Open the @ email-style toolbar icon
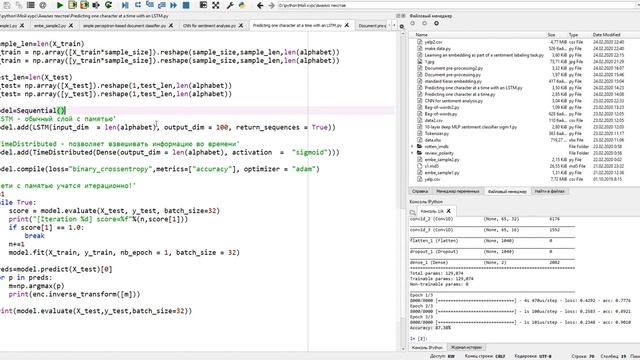 43,5
